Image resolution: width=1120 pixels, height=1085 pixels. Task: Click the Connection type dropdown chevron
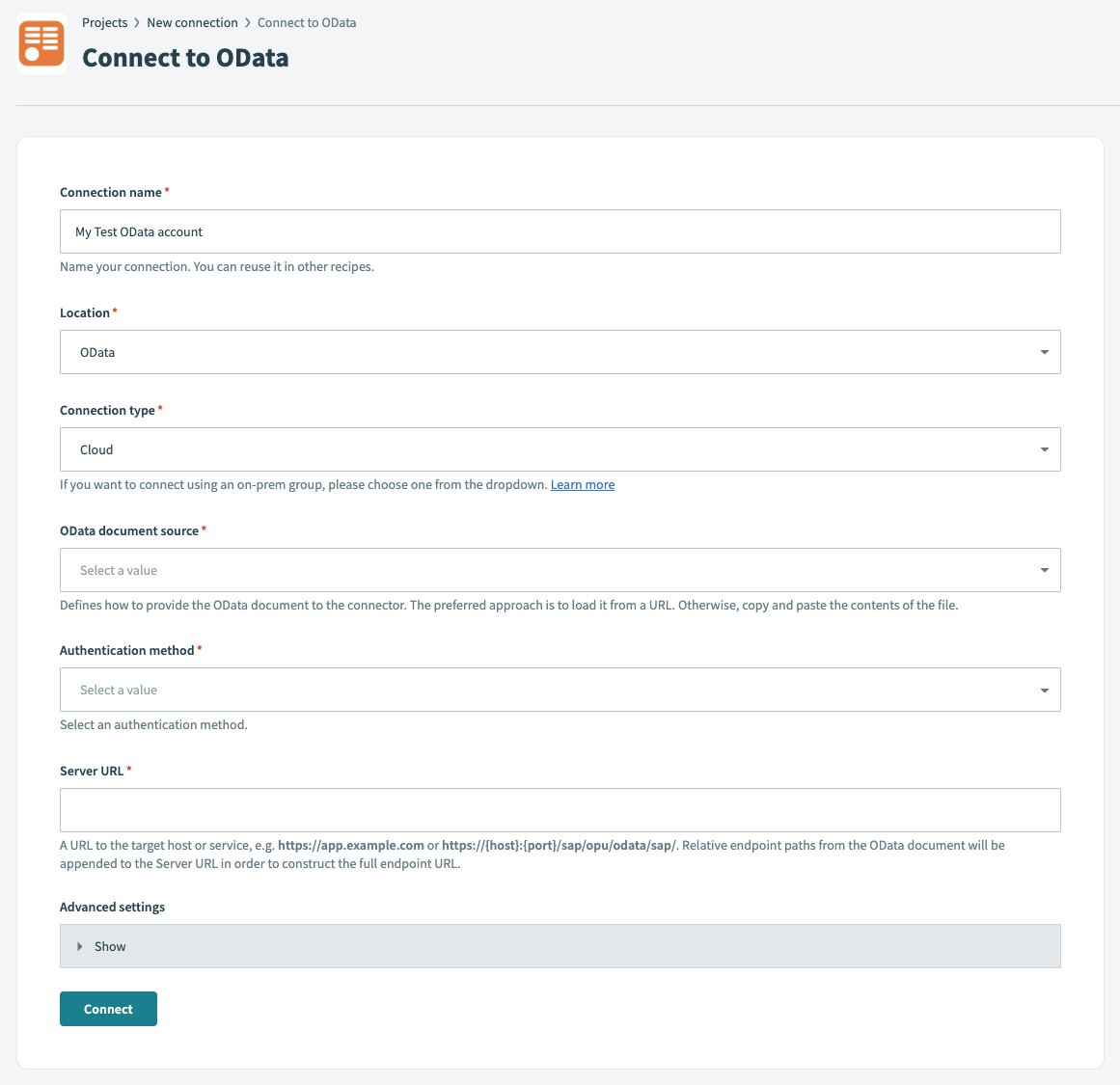(1043, 449)
